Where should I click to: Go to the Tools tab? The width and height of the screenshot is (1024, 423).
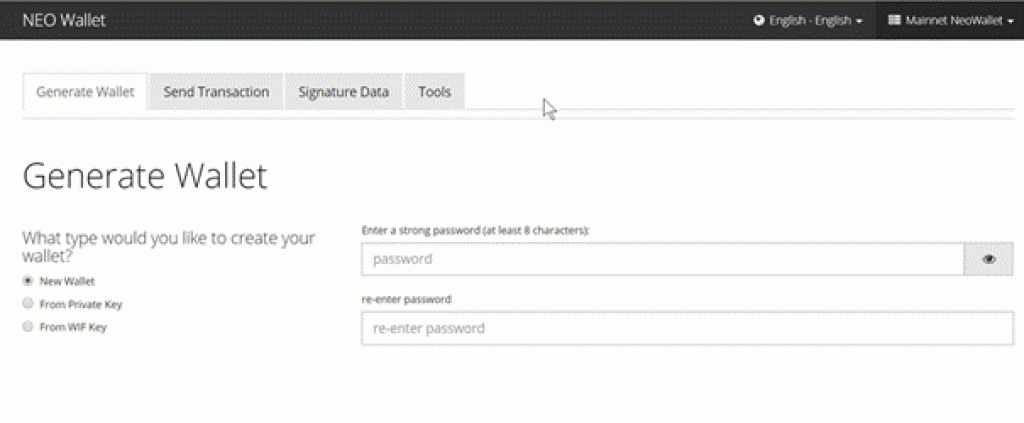pyautogui.click(x=435, y=92)
